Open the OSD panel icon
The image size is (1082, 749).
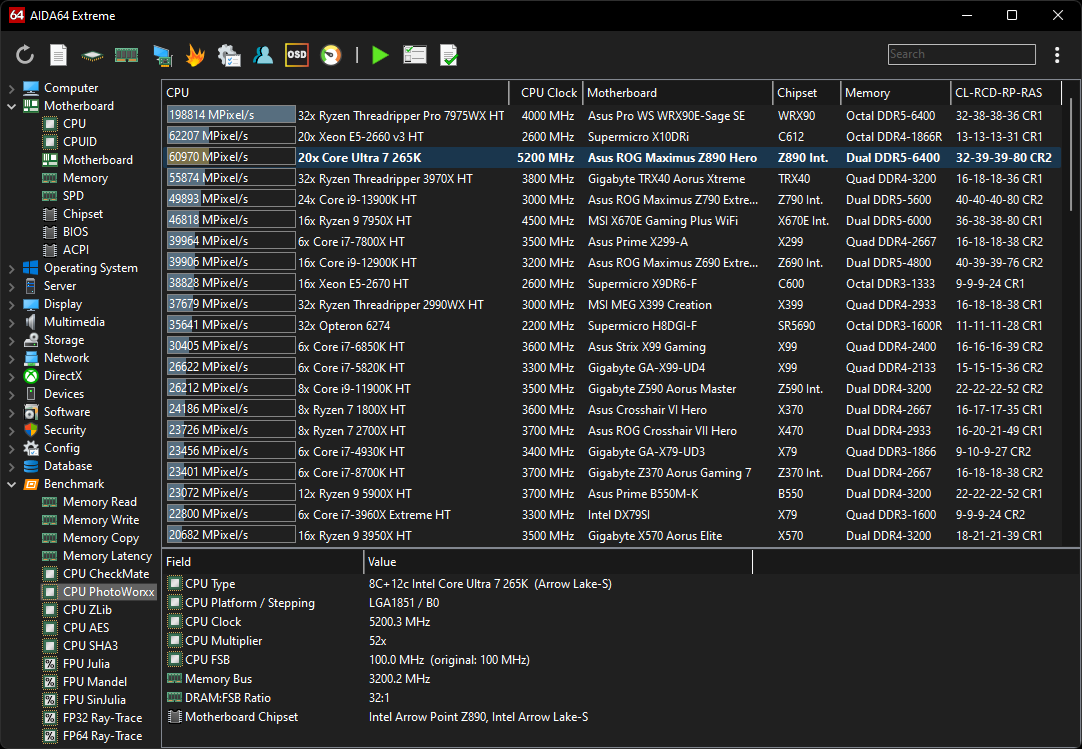pos(297,55)
